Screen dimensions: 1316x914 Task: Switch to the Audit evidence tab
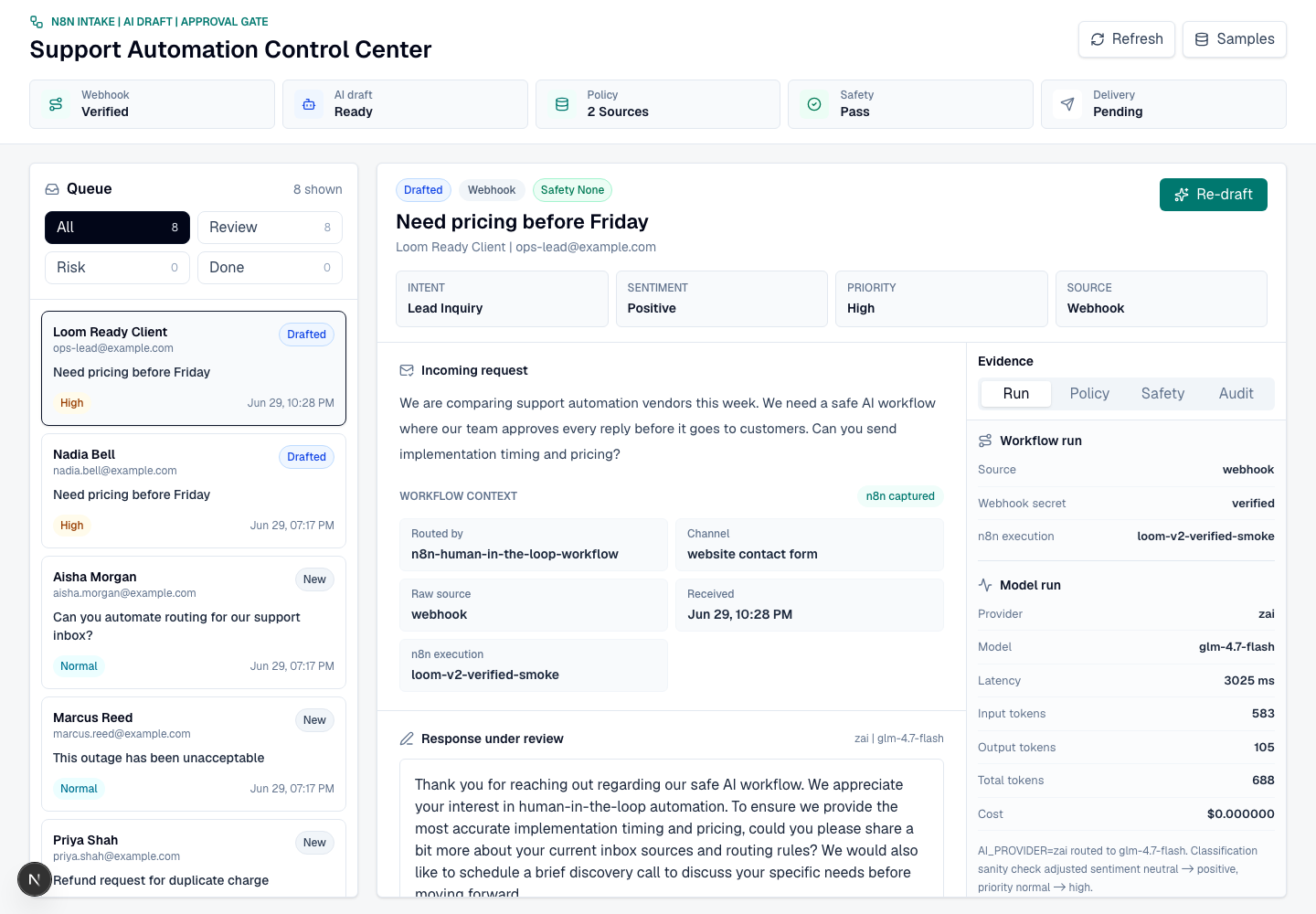(x=1236, y=394)
